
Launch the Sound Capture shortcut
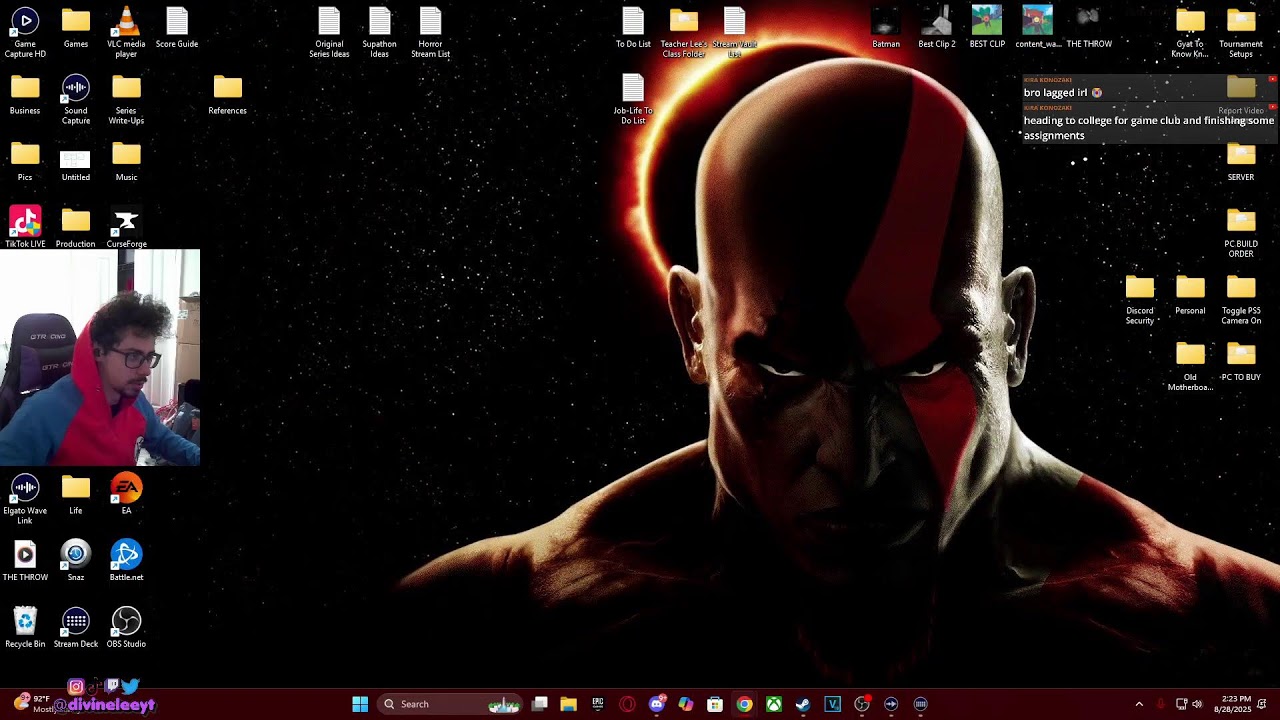pos(76,99)
